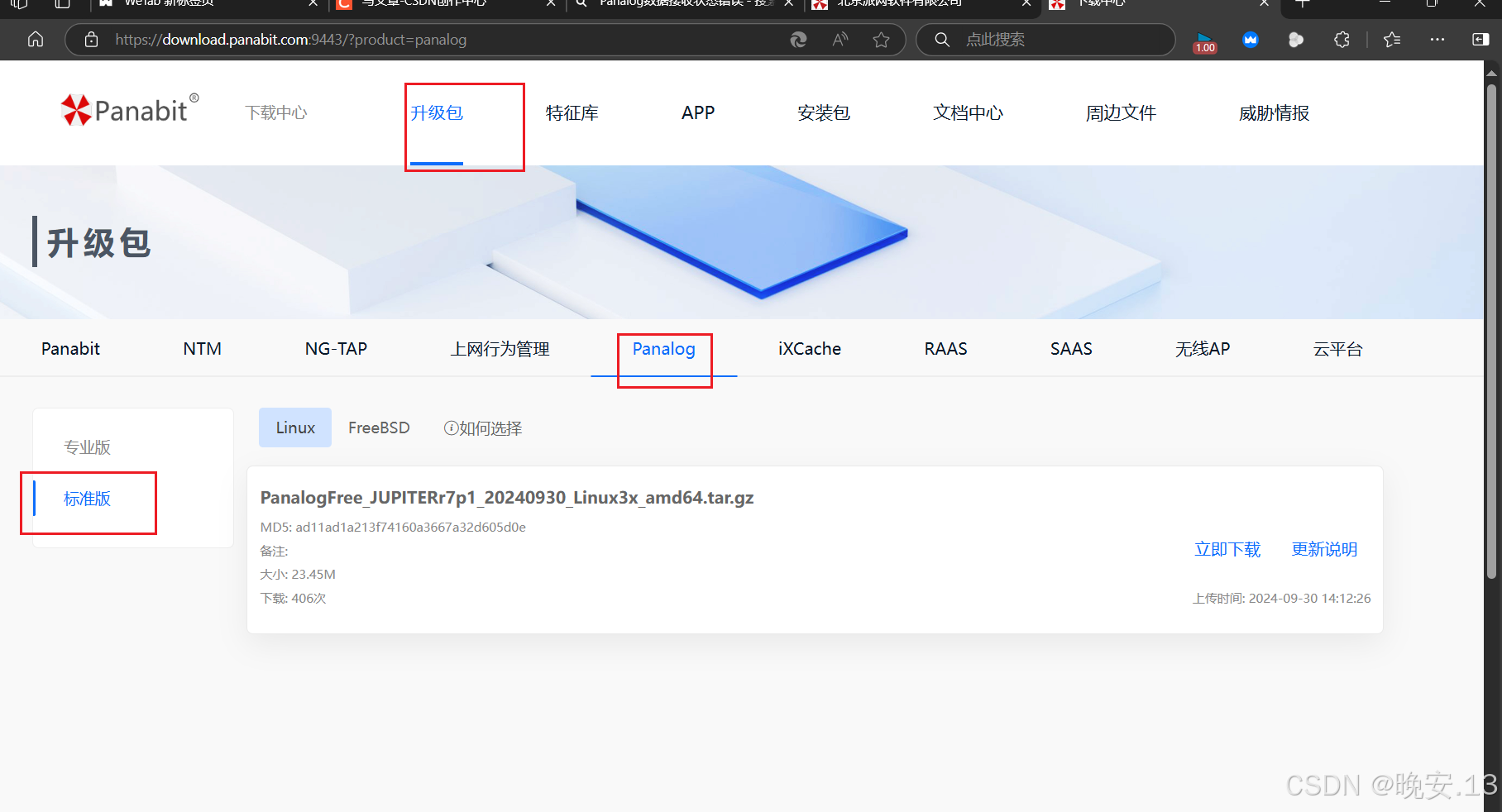Select 特征库 in top navigation
The width and height of the screenshot is (1502, 812).
[x=572, y=112]
